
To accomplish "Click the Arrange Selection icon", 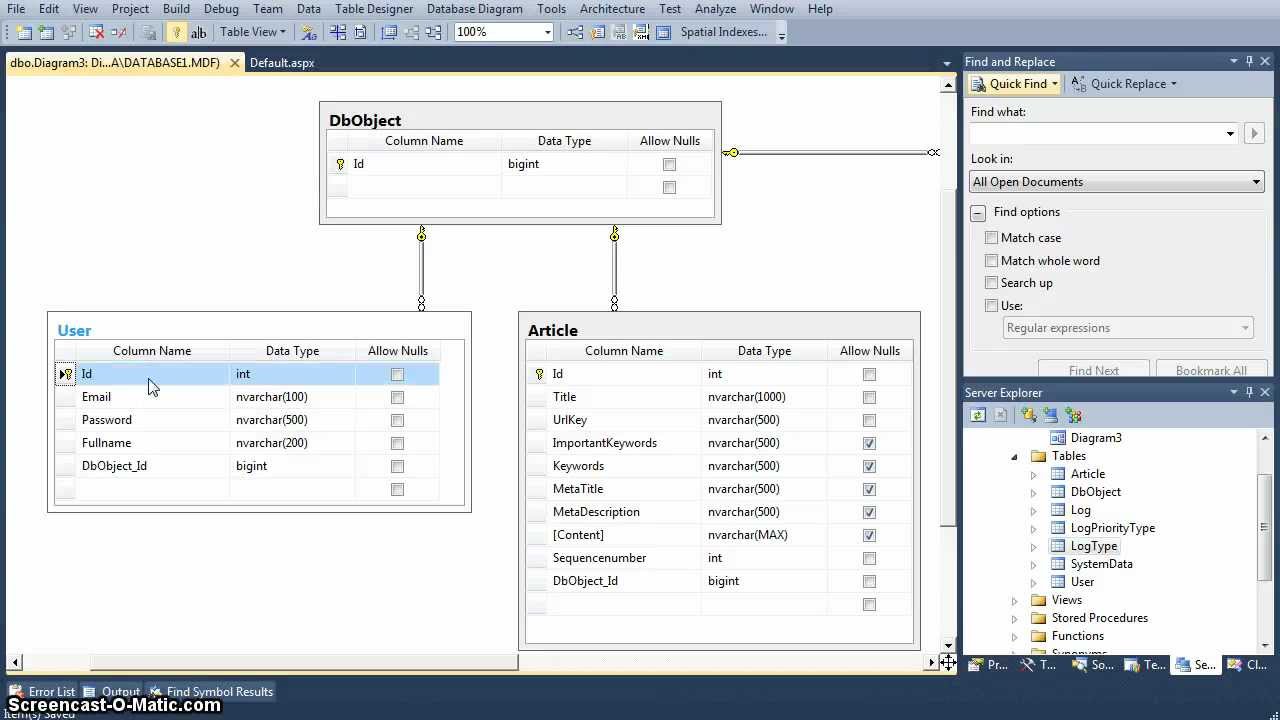I will pyautogui.click(x=411, y=32).
